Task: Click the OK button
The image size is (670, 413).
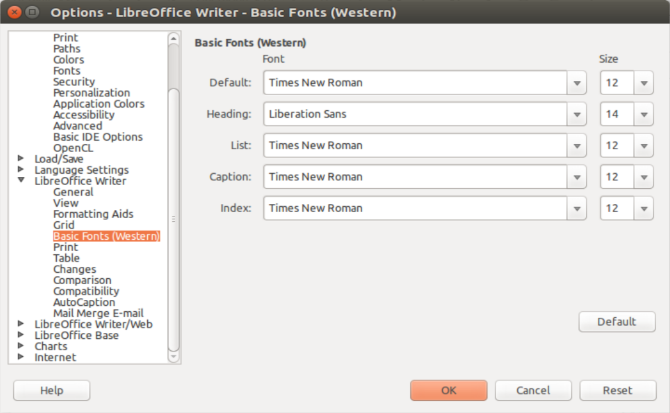Action: (449, 390)
